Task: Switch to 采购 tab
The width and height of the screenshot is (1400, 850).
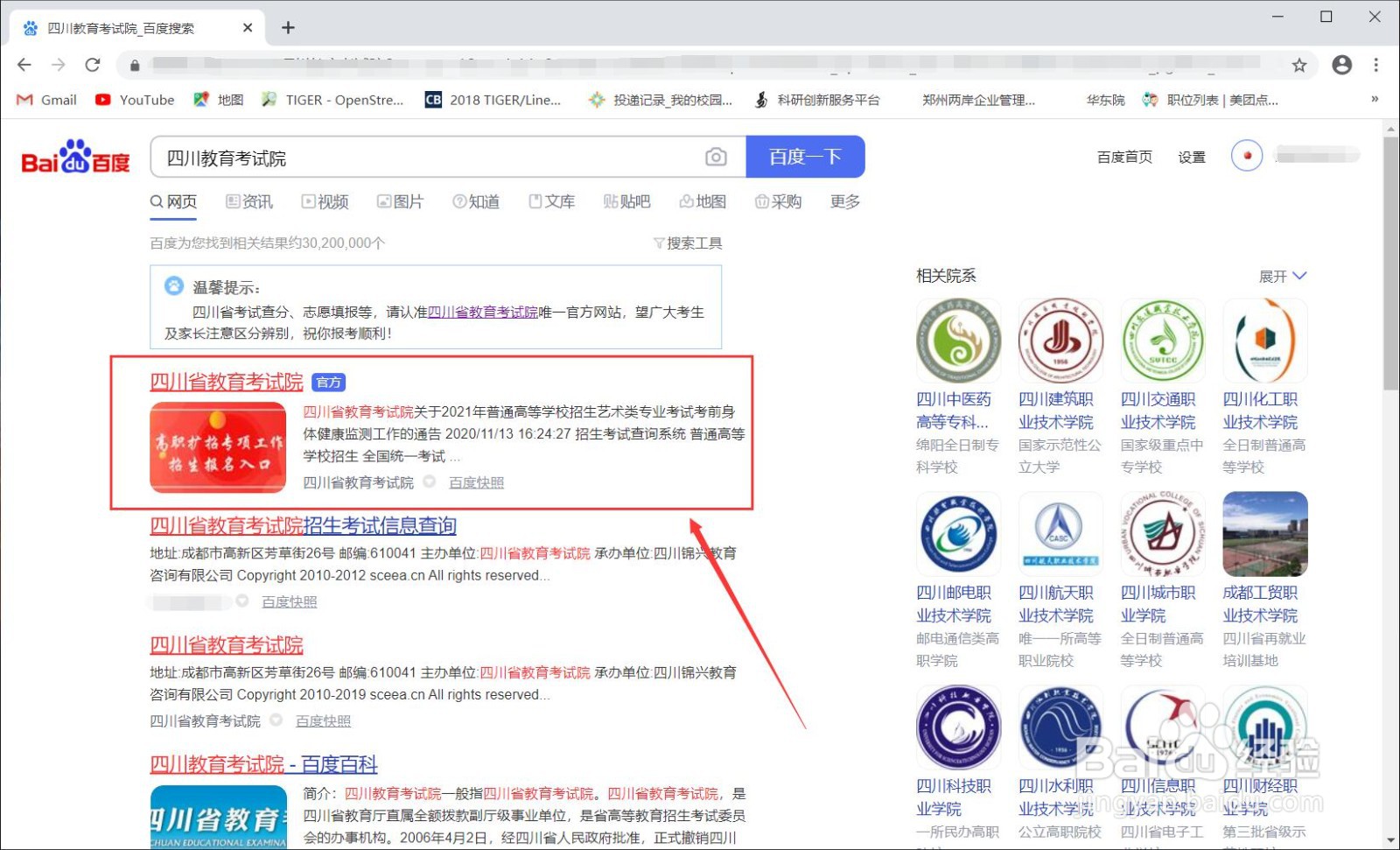Action: tap(779, 202)
